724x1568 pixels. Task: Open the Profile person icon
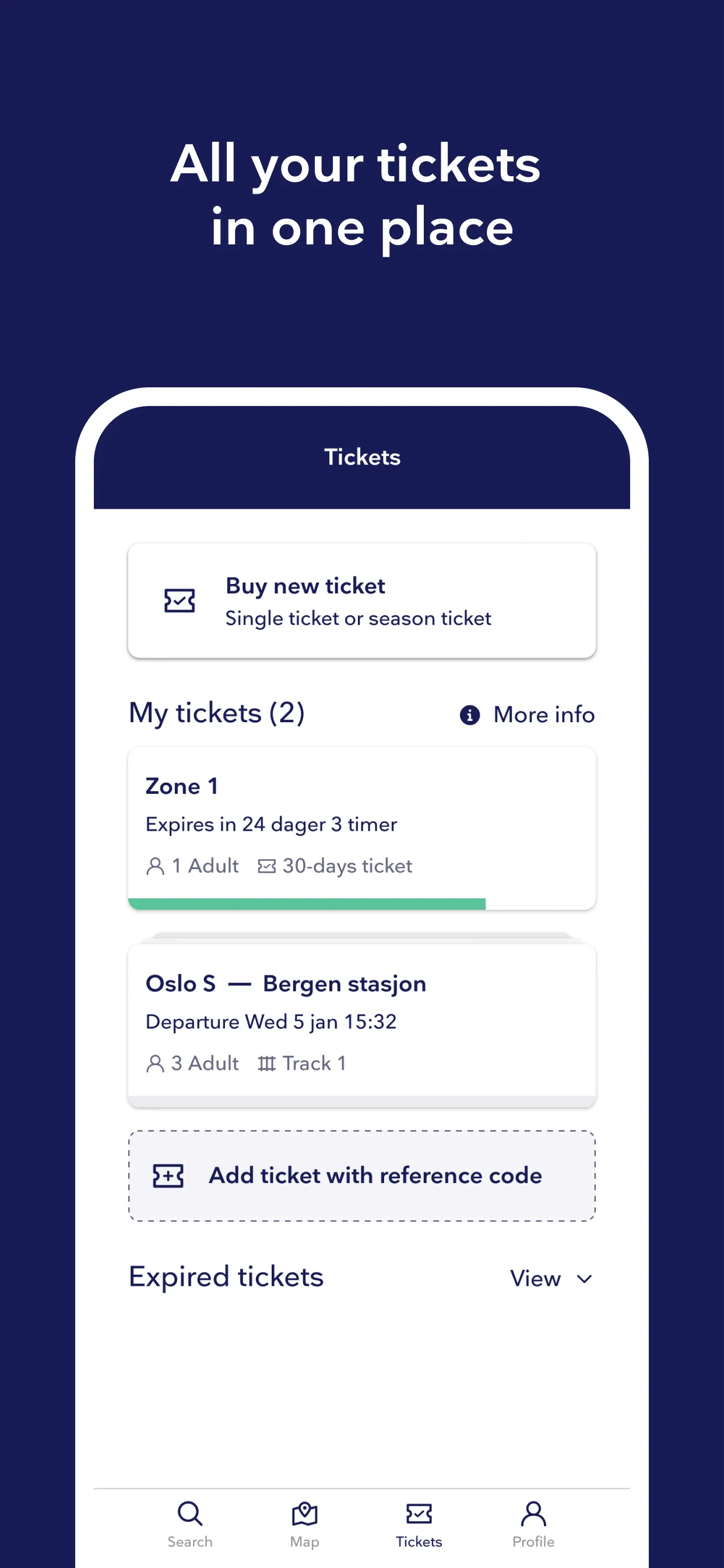[533, 1513]
